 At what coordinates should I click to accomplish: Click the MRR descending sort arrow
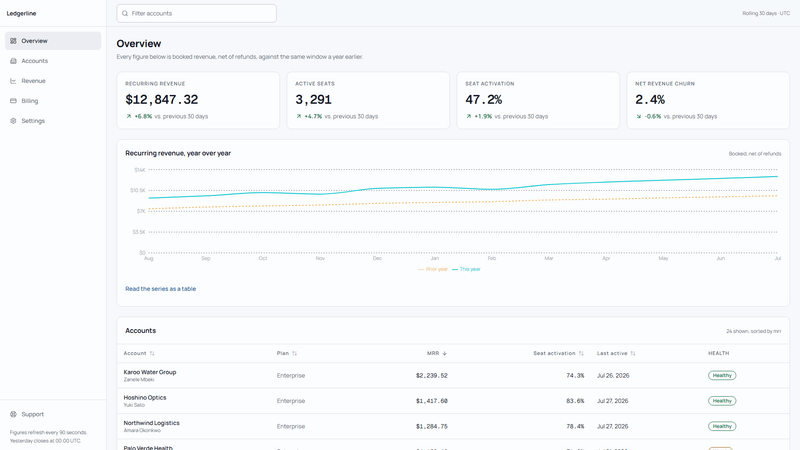coord(444,353)
